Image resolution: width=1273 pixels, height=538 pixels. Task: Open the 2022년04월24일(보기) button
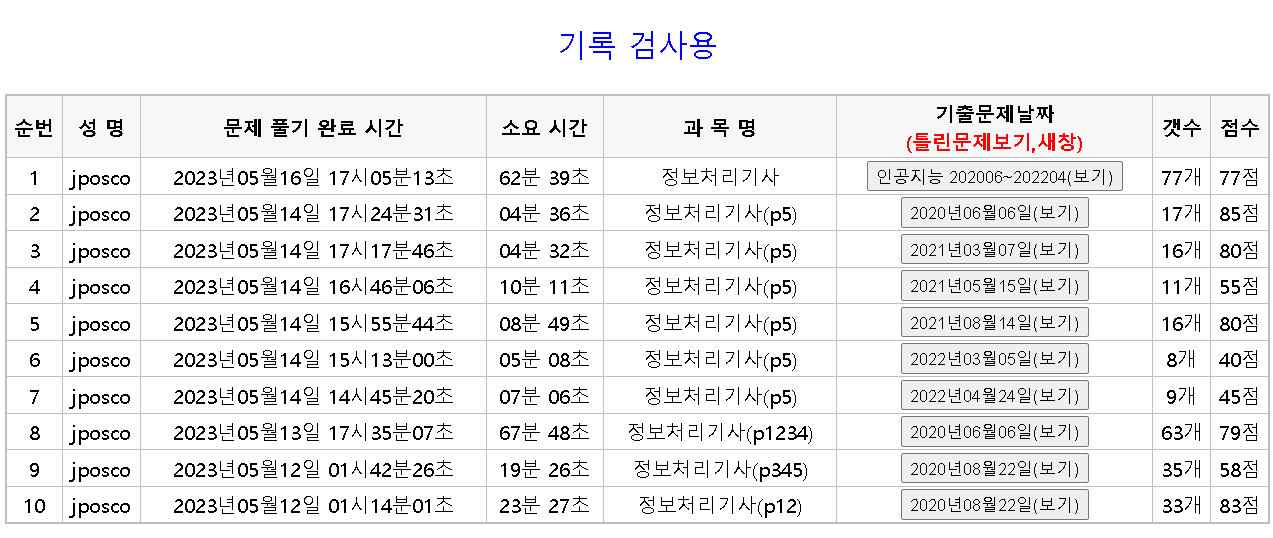(995, 396)
